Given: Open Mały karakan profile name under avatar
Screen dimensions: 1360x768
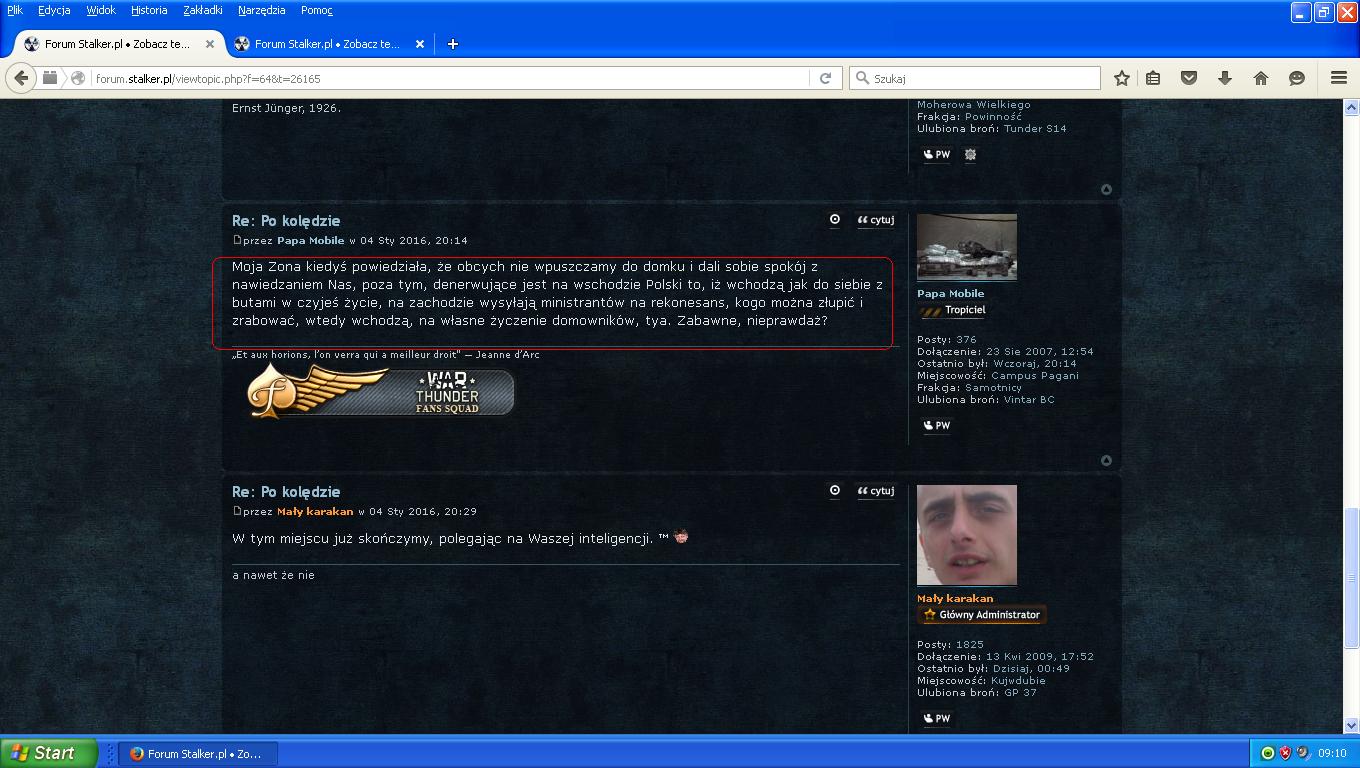Looking at the screenshot, I should 955,598.
